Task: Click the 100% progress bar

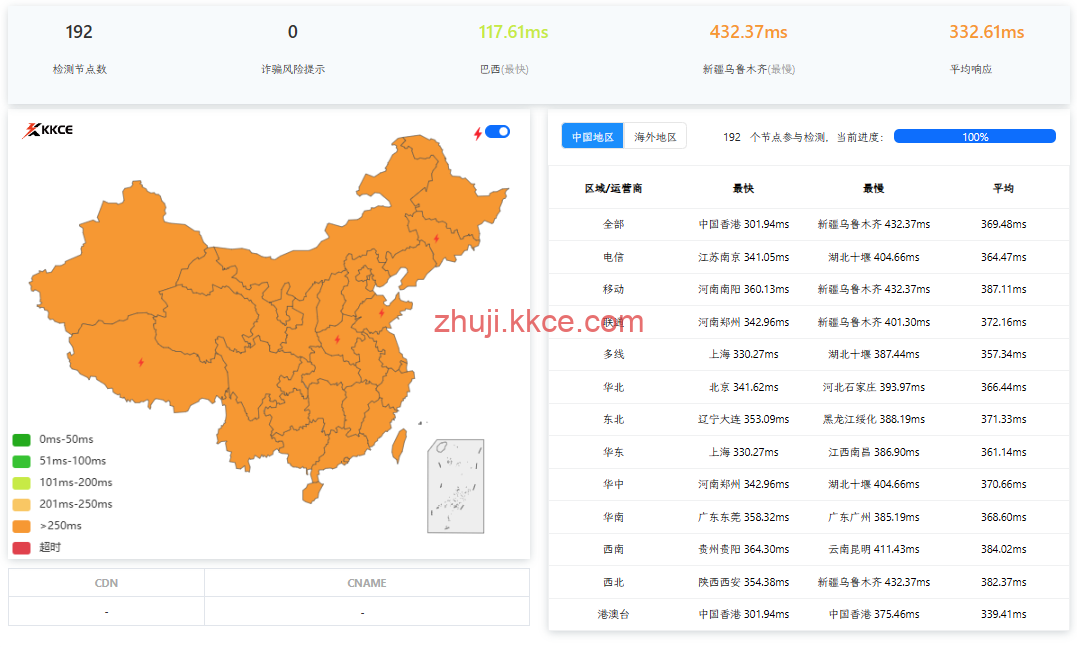Action: tap(974, 137)
